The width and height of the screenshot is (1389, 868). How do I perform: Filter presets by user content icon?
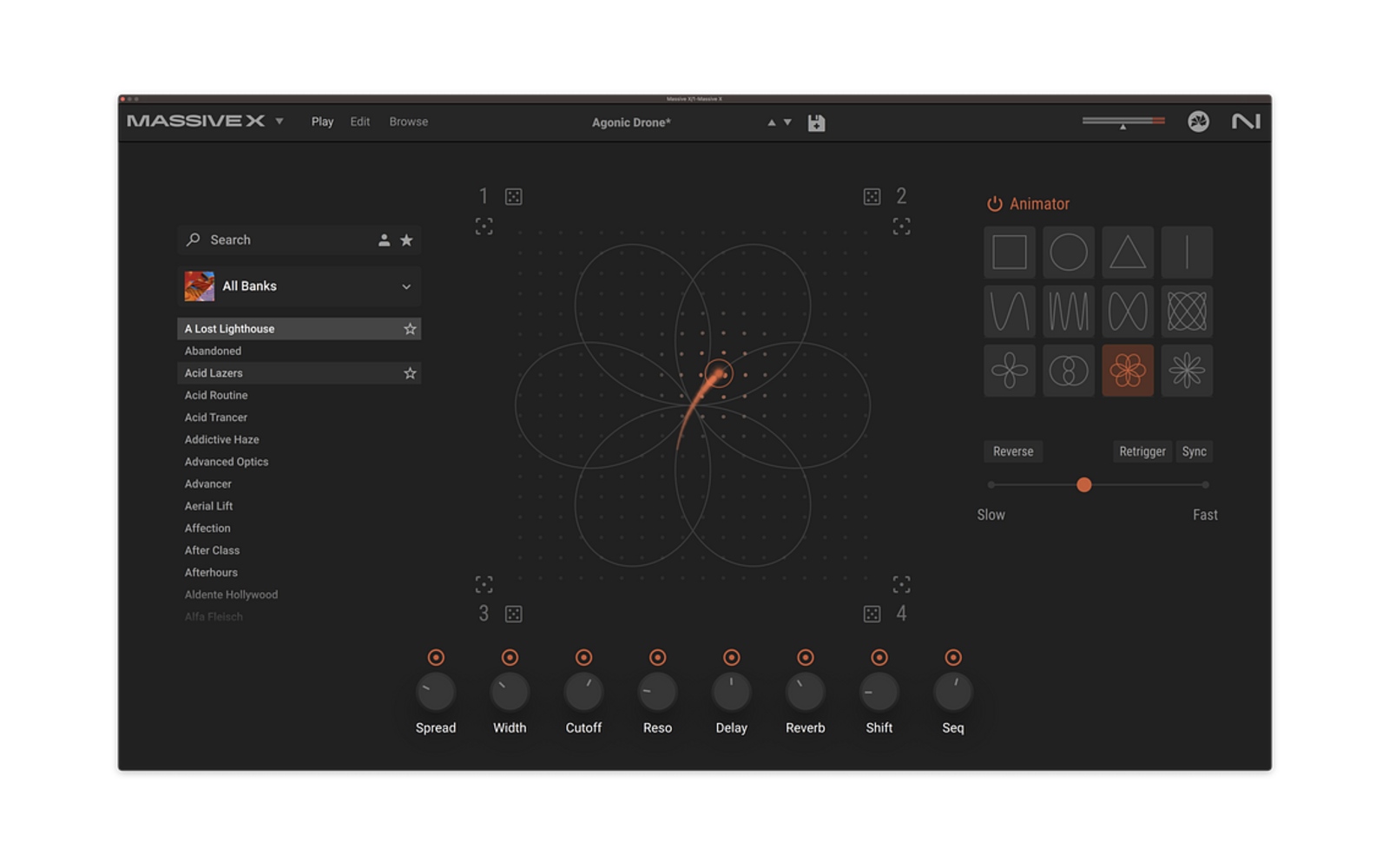[384, 240]
